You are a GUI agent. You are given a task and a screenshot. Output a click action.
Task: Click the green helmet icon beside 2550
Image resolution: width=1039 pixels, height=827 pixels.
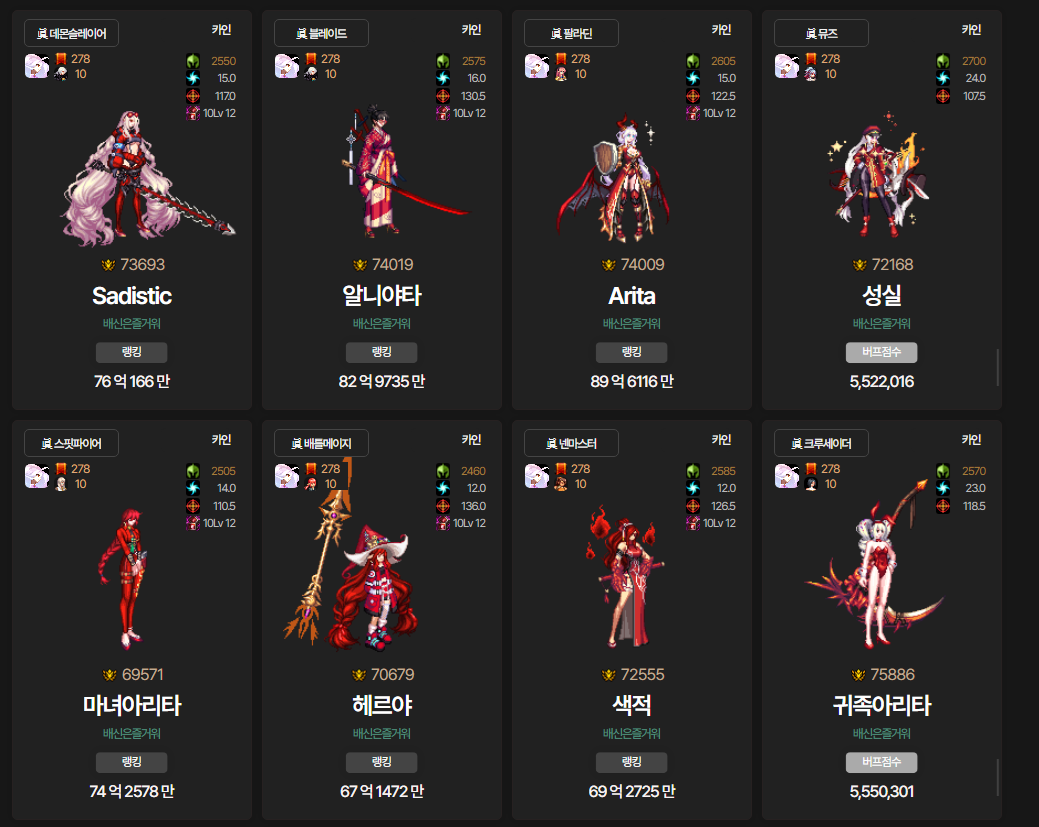tap(193, 61)
